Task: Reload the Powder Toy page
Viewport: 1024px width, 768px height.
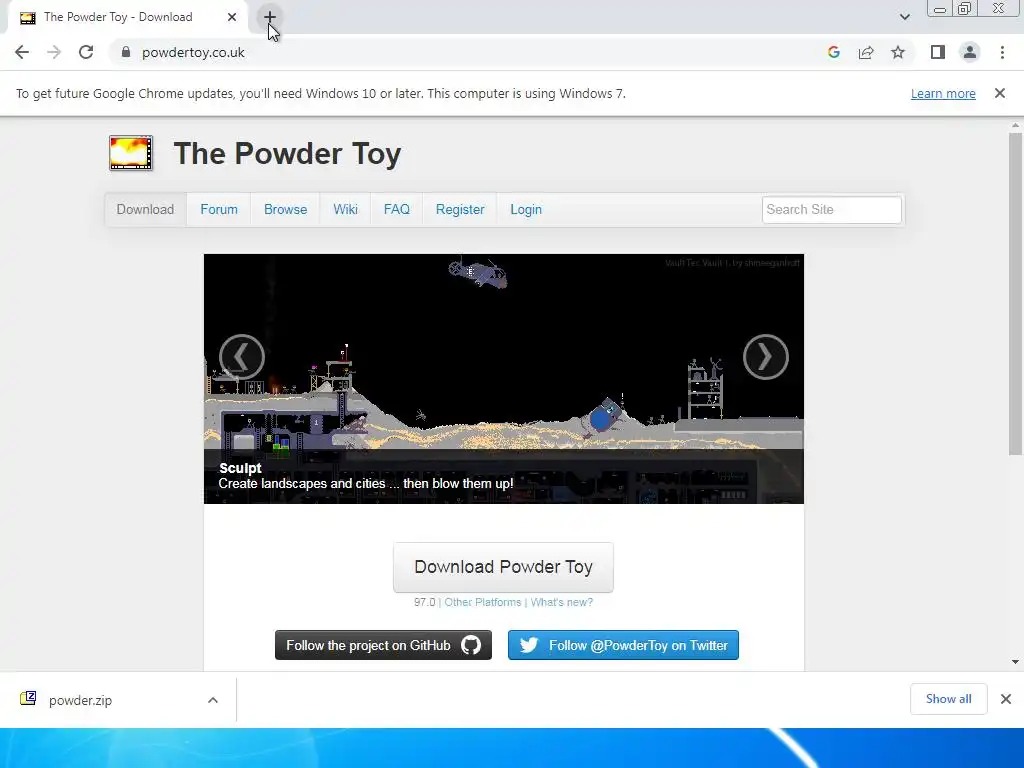Action: [86, 52]
